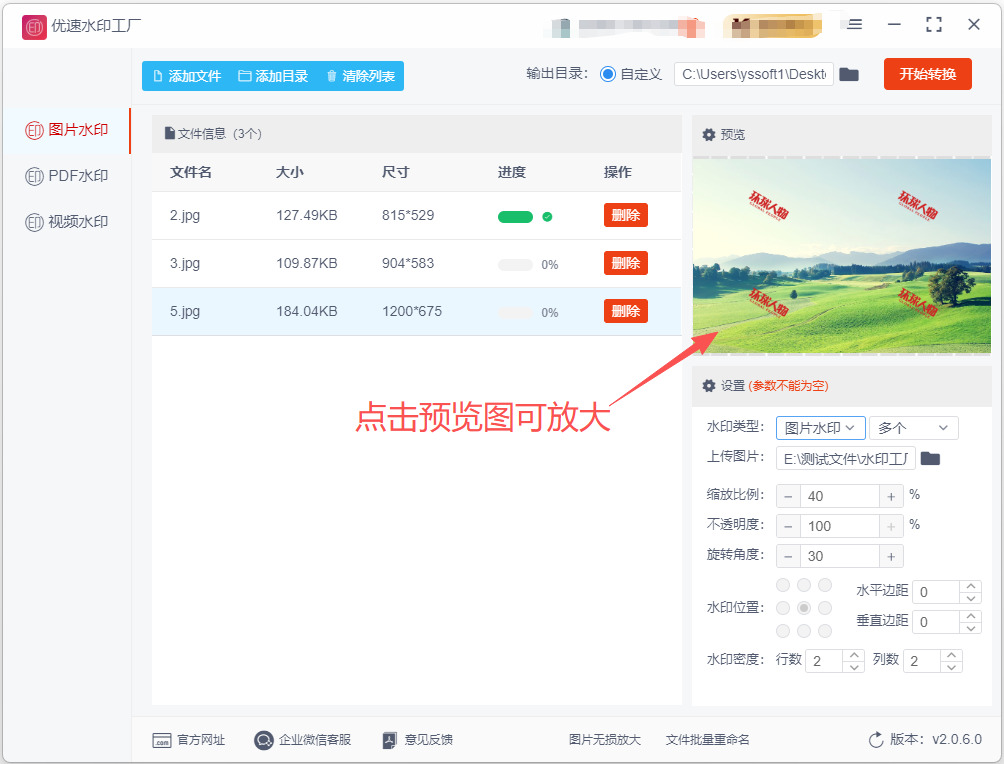Image resolution: width=1004 pixels, height=764 pixels.
Task: Click the version refresh icon
Action: click(x=876, y=740)
